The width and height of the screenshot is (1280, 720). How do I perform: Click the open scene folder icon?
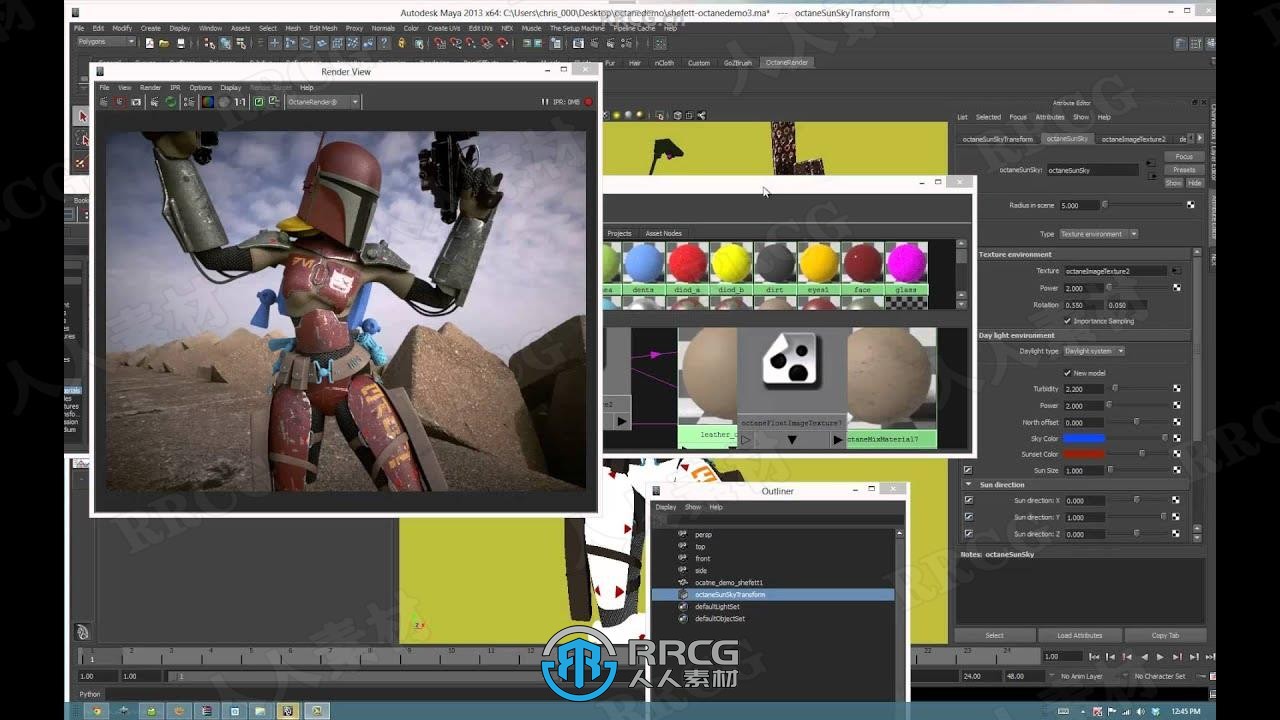[164, 43]
